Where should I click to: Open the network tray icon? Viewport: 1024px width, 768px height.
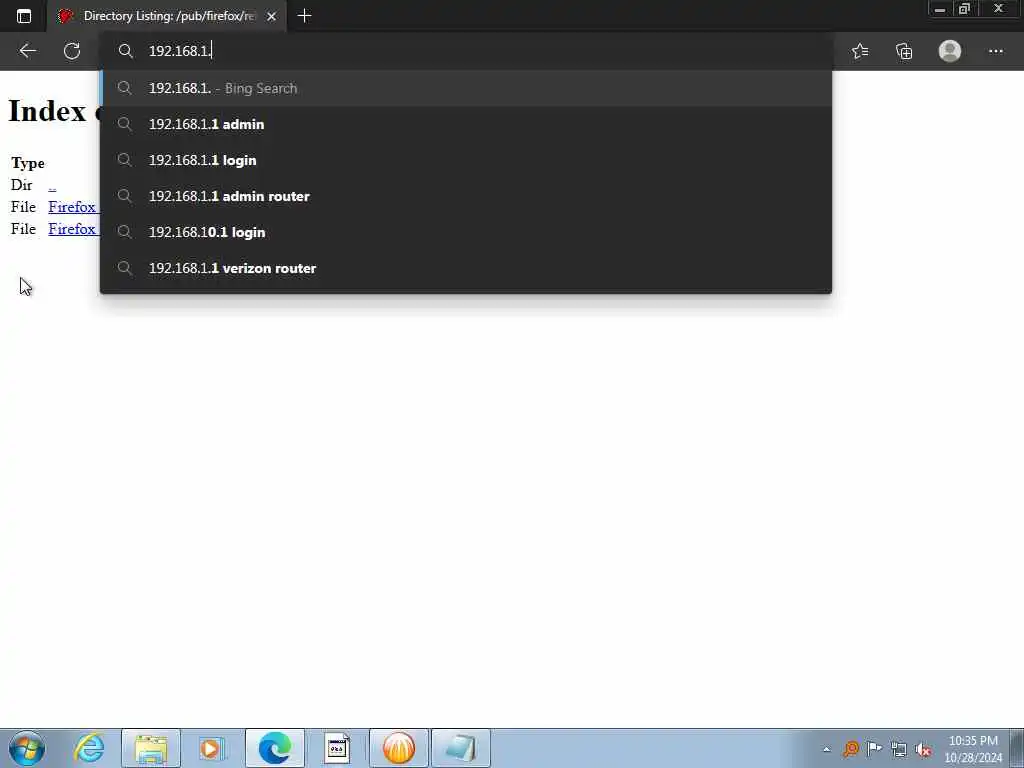coord(899,750)
